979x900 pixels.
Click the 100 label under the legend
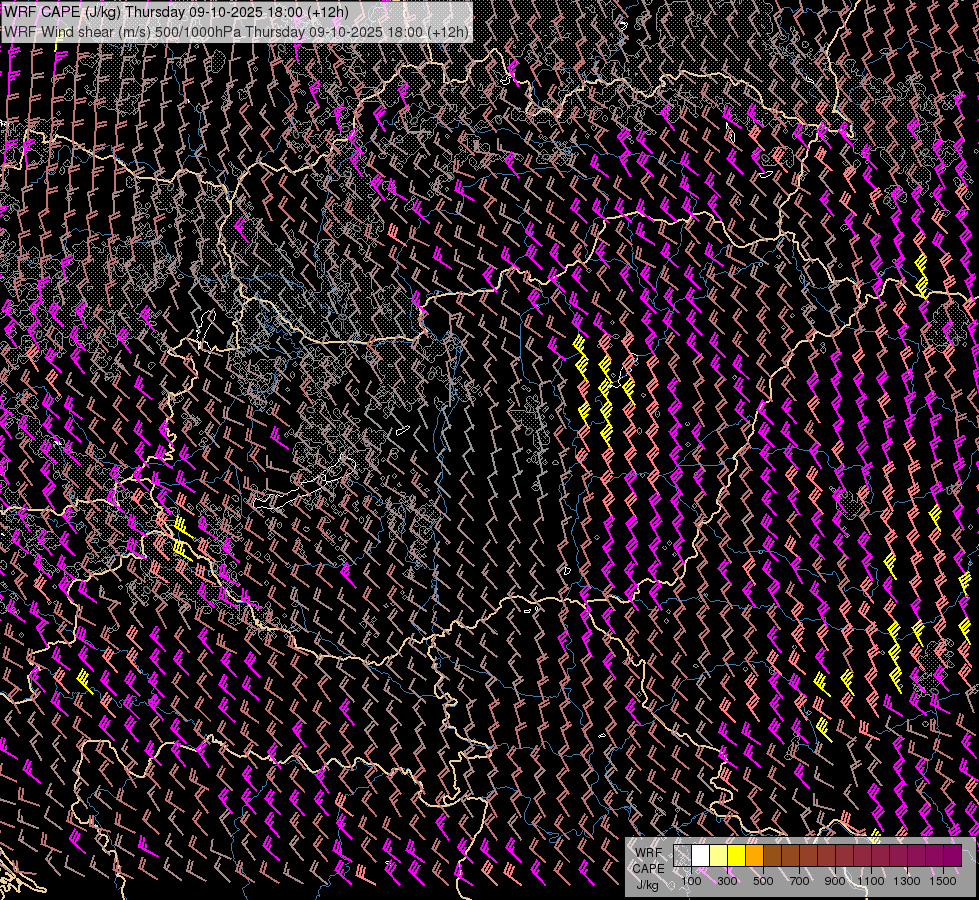[691, 881]
